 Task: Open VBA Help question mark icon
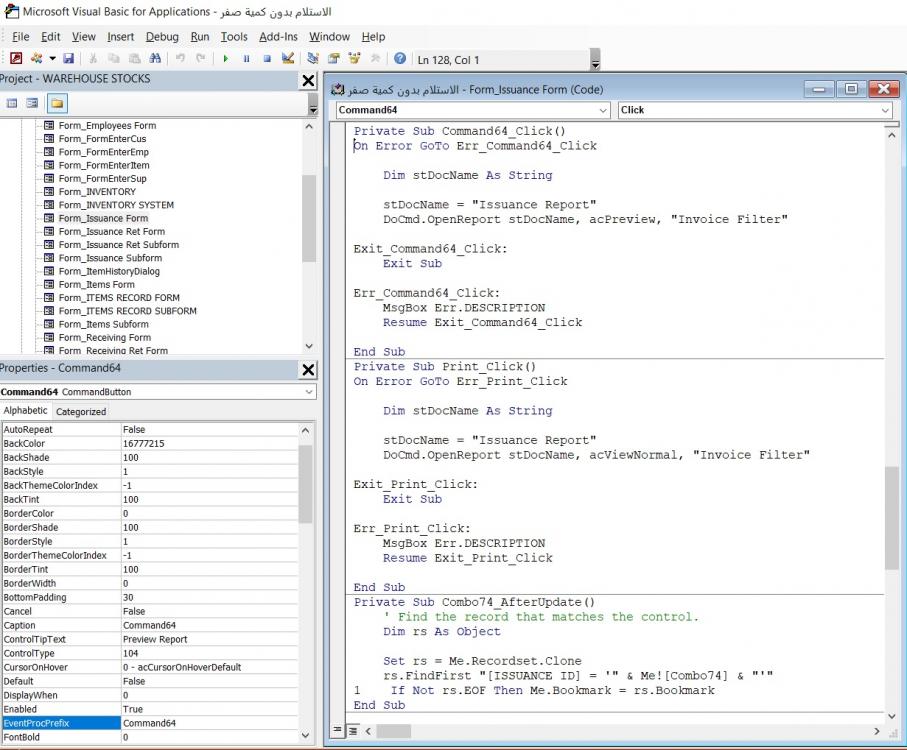(x=400, y=58)
